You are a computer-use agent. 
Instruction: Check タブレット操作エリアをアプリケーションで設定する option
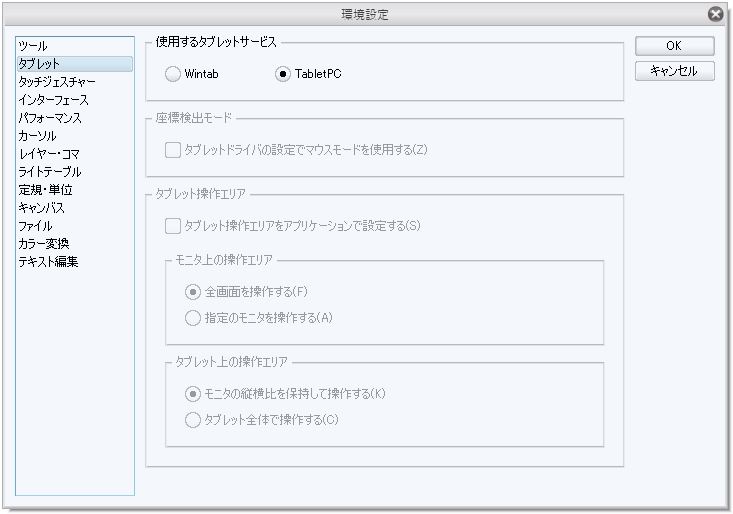coord(172,226)
